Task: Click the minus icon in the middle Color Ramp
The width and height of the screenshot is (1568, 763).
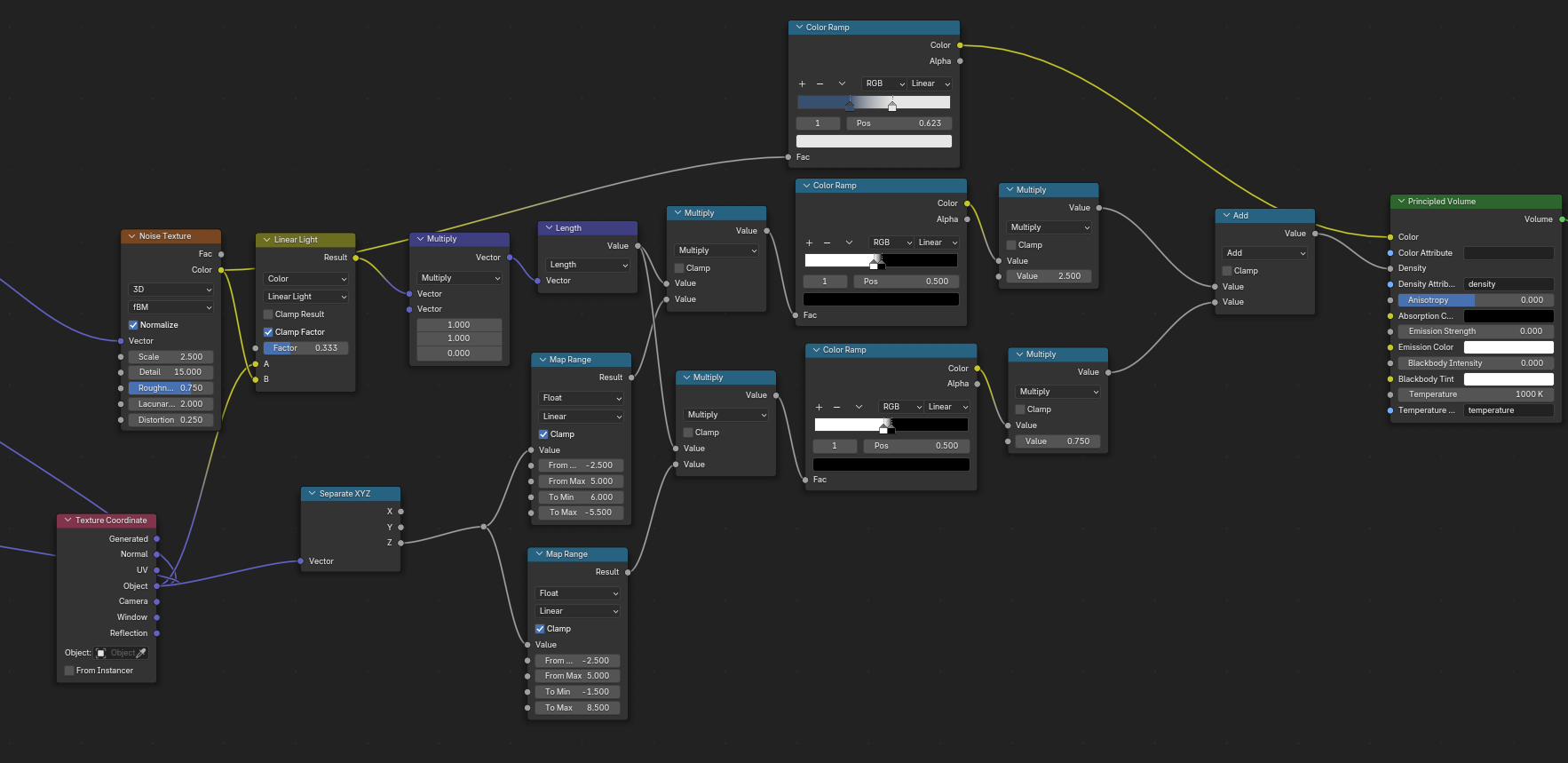Action: (x=827, y=242)
